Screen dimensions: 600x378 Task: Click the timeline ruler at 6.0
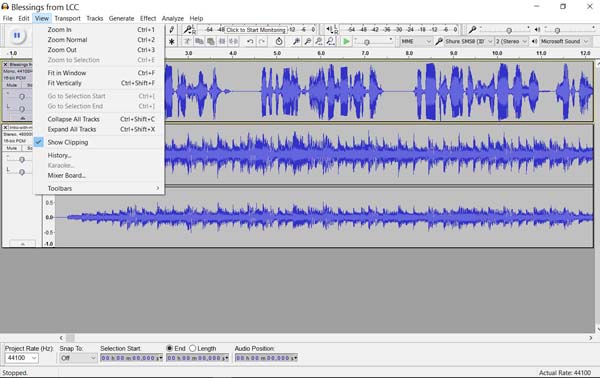coord(321,54)
